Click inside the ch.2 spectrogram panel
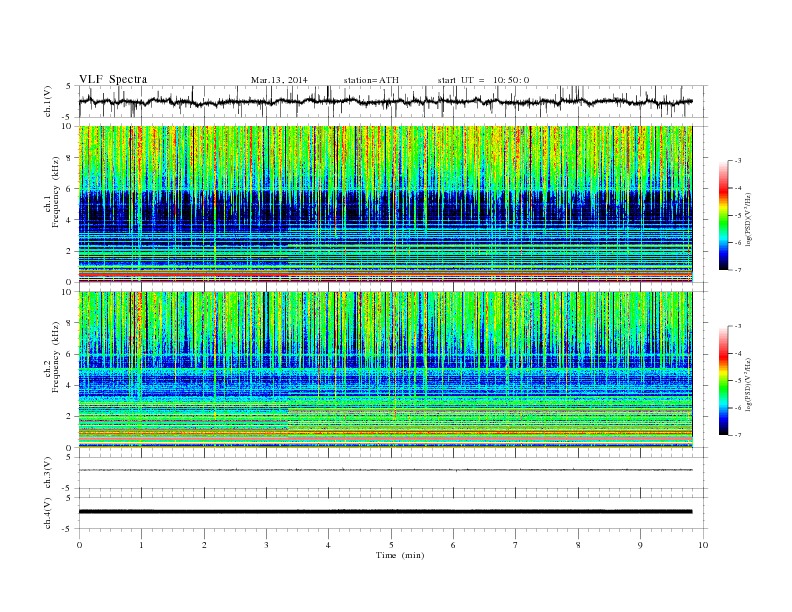 click(x=385, y=370)
